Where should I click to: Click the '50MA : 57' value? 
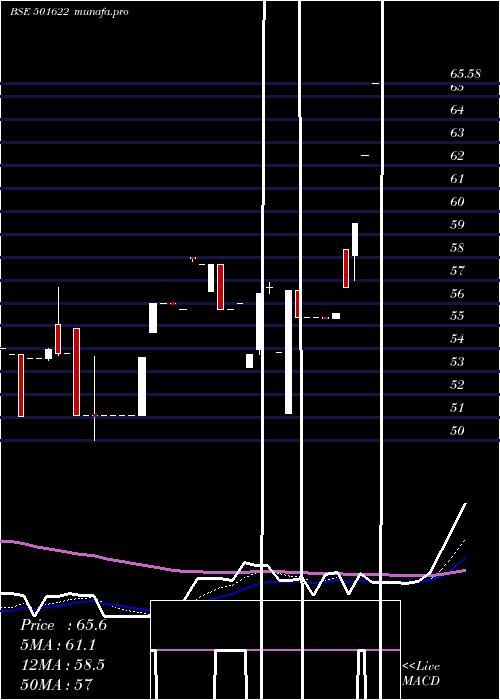pos(57,684)
